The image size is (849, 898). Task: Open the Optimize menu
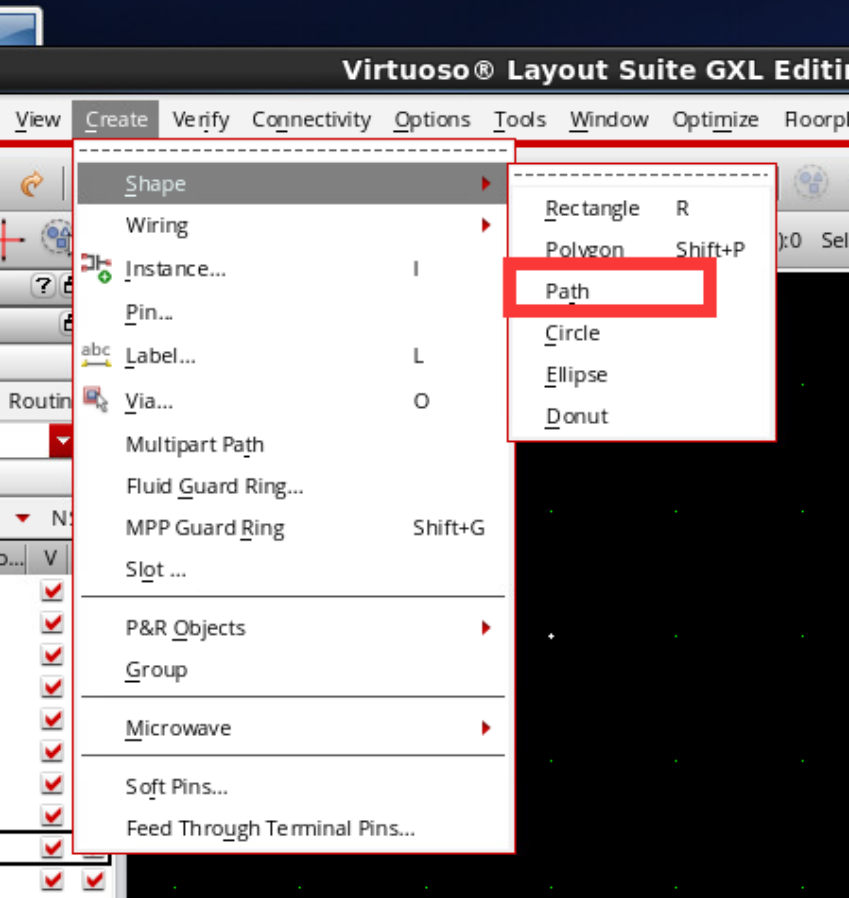tap(715, 120)
